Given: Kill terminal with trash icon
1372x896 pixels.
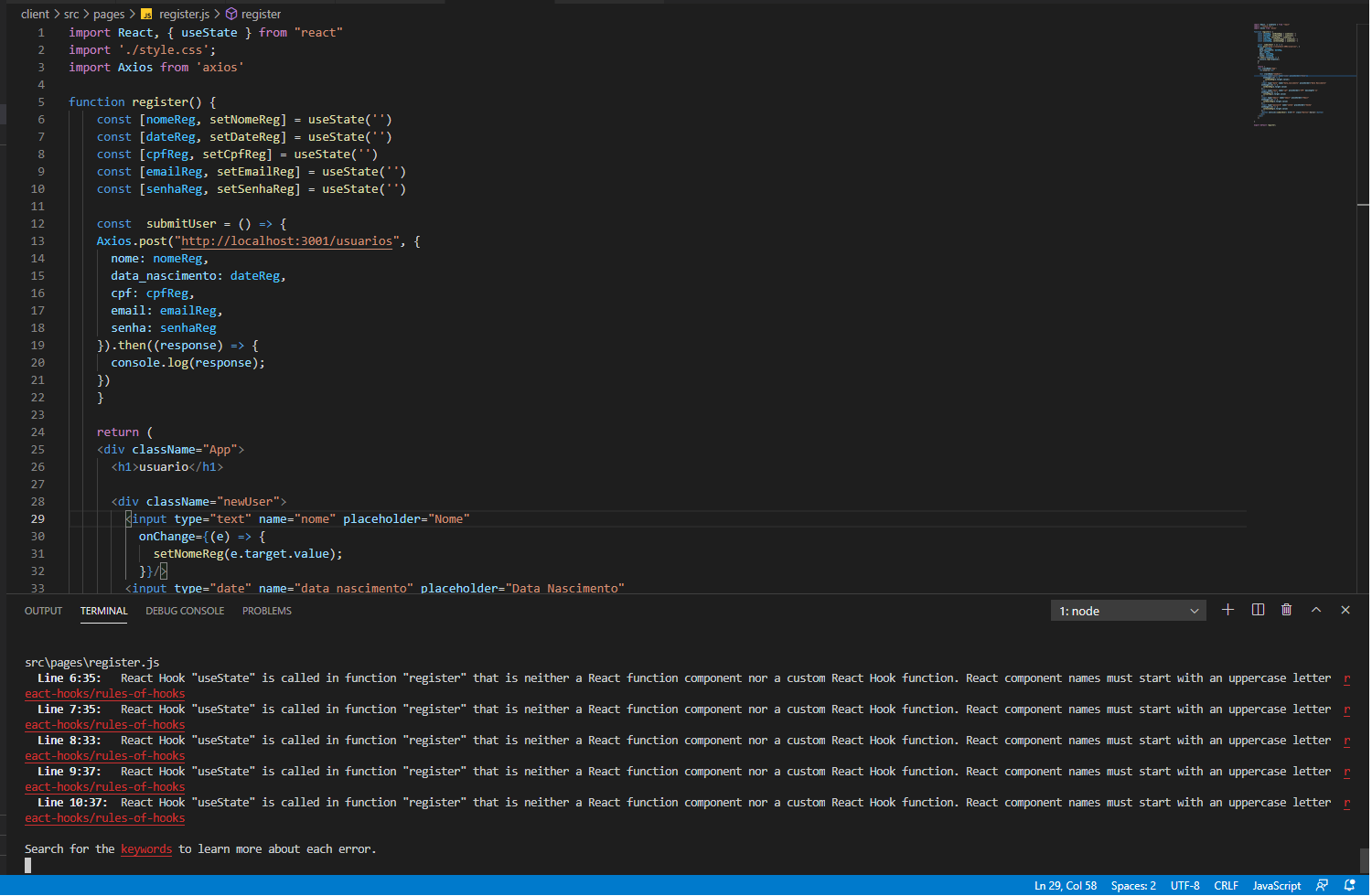Looking at the screenshot, I should click(x=1286, y=610).
